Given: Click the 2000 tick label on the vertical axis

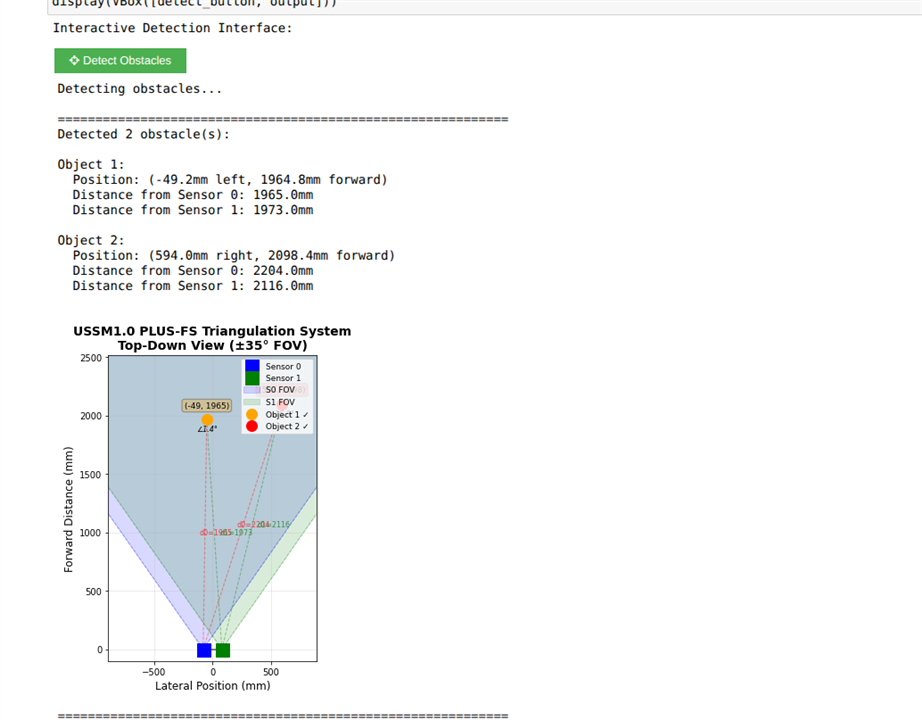Looking at the screenshot, I should click(91, 416).
